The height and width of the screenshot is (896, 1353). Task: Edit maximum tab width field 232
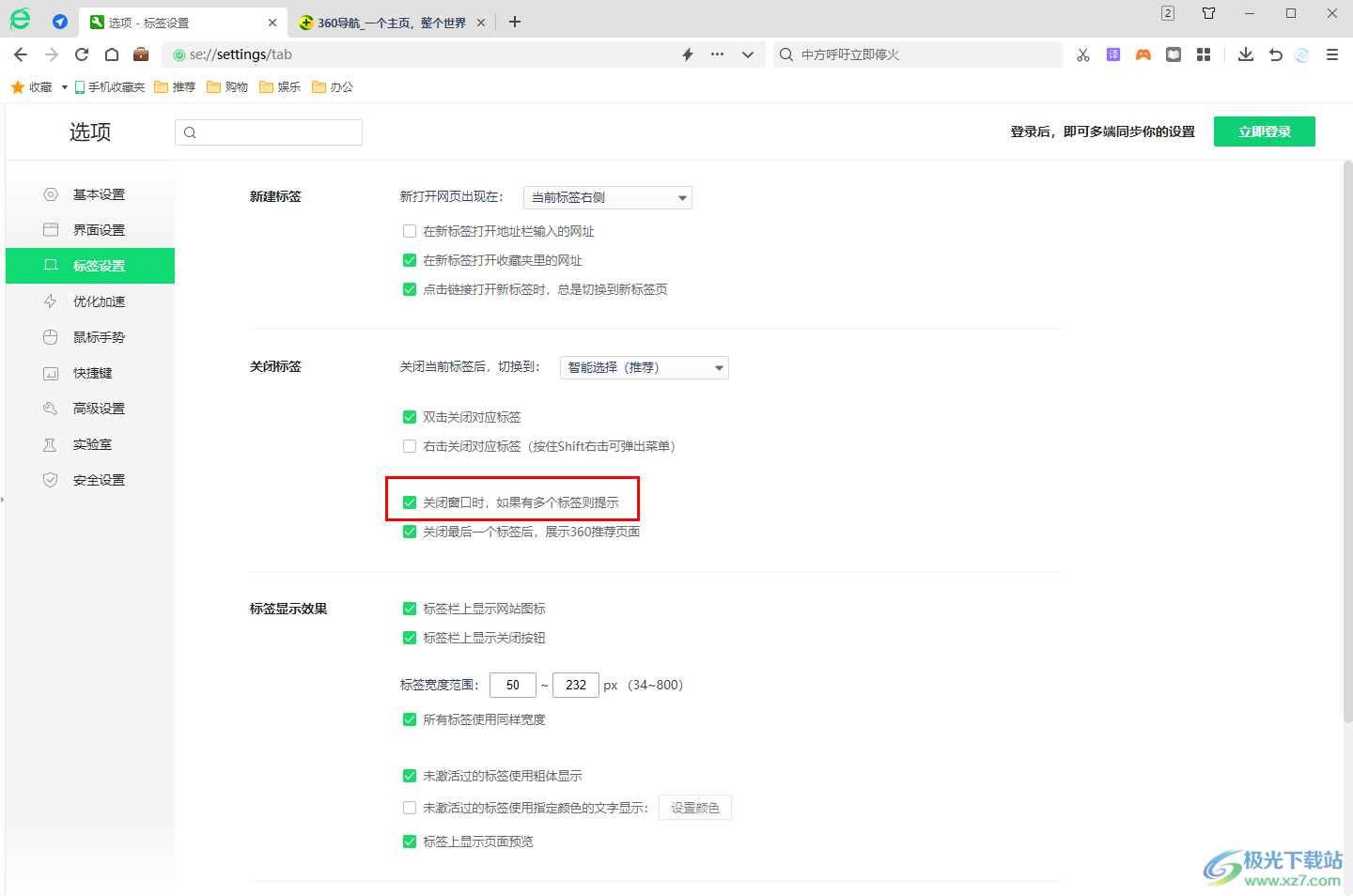pos(576,685)
